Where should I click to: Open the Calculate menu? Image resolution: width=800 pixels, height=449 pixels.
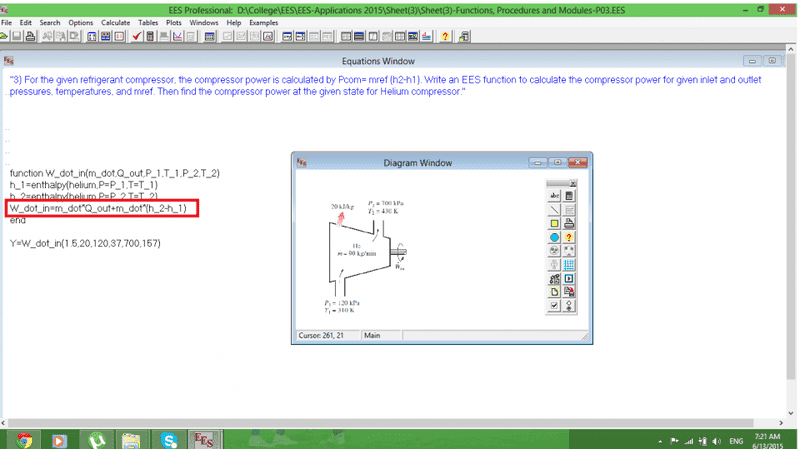click(x=116, y=22)
